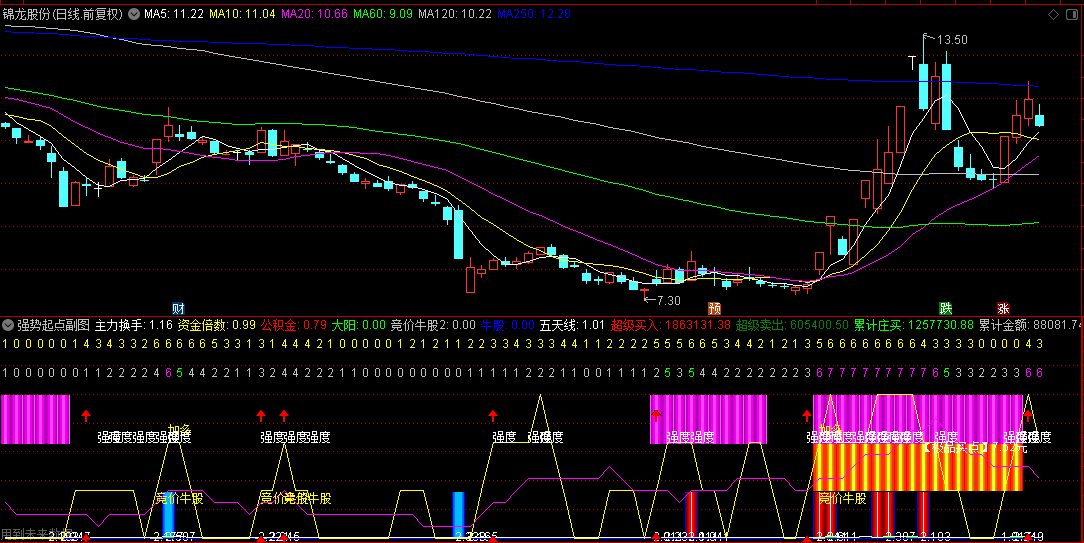Screen dimensions: 1084x543
Task: Click the MA250: 12.28 label
Action: [x=534, y=14]
